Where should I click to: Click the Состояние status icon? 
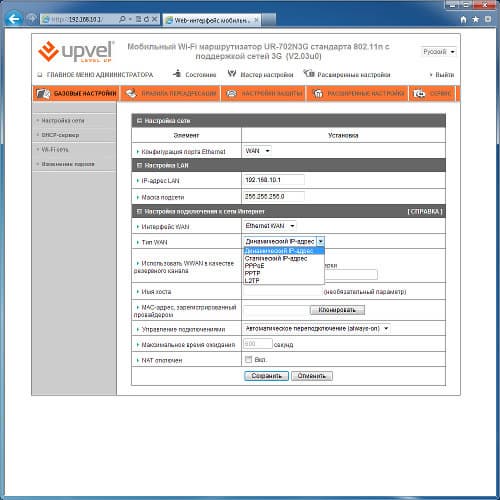[177, 73]
